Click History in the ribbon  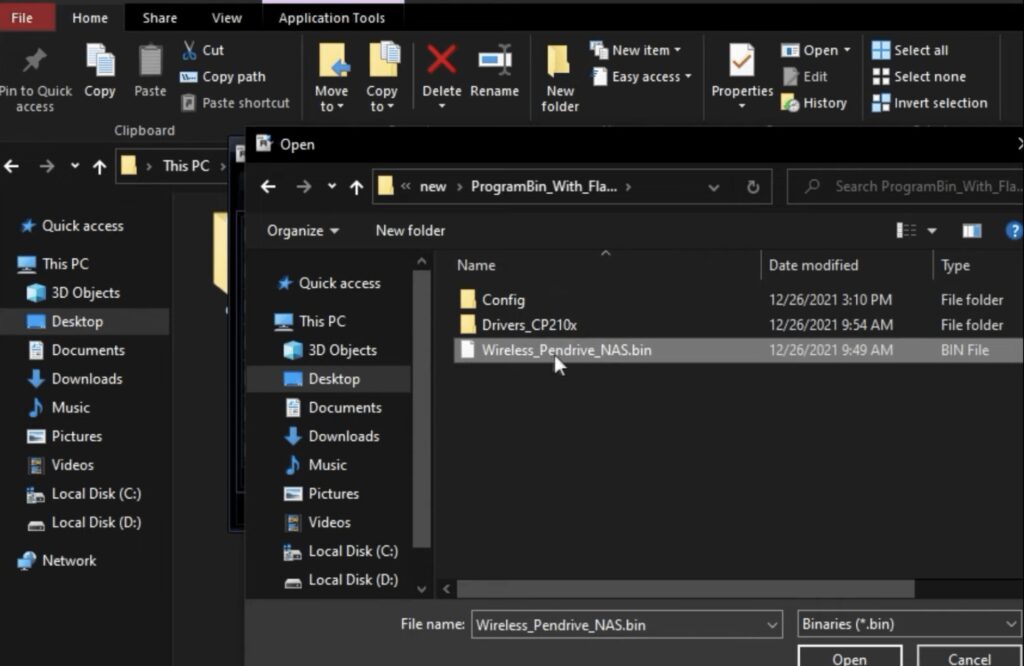(814, 103)
